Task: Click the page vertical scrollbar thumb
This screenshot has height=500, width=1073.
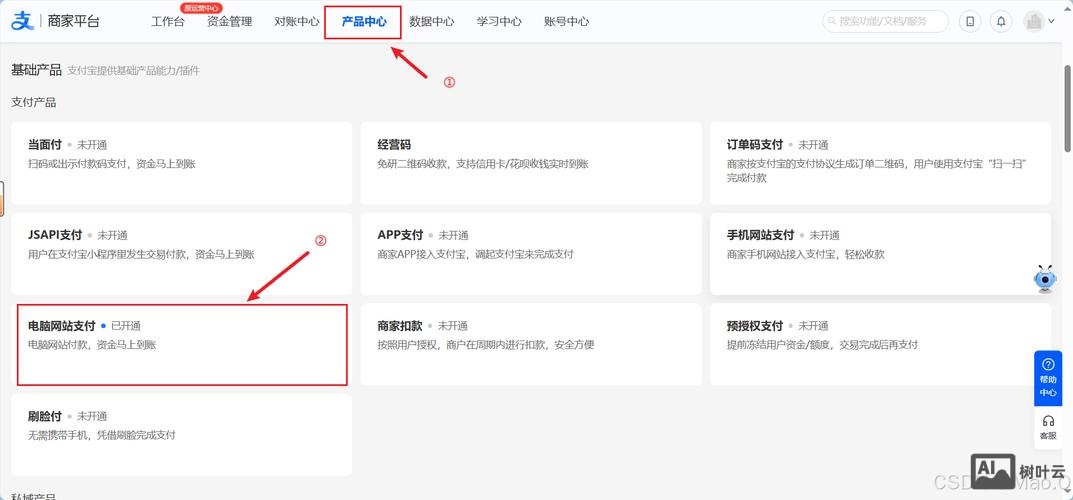Action: coord(1068,108)
